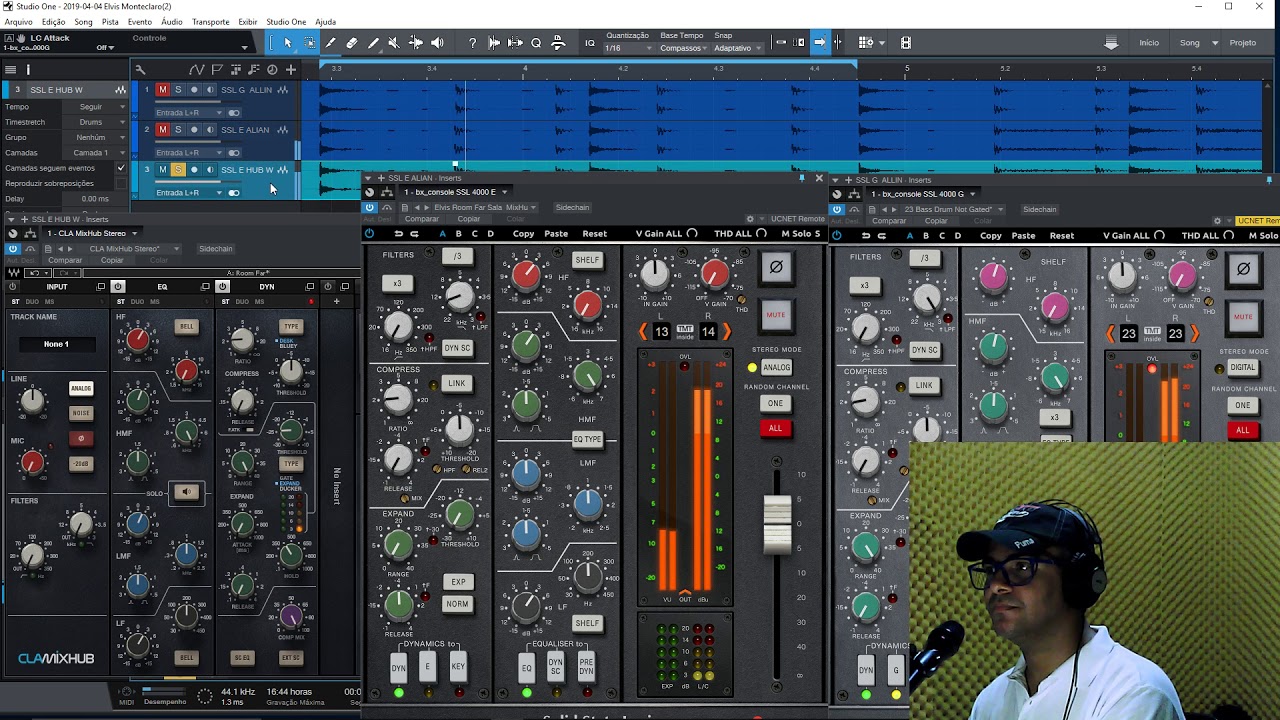This screenshot has width=1280, height=720.
Task: Click Sidechain in SSL E ALIAN inserts
Action: pyautogui.click(x=572, y=208)
